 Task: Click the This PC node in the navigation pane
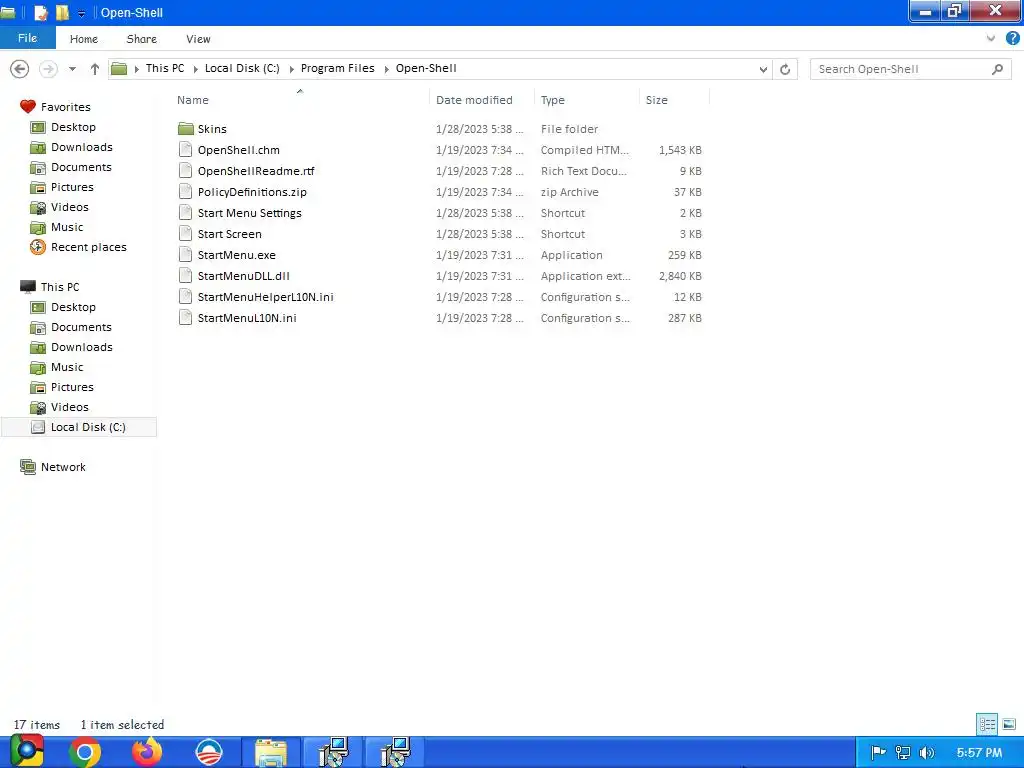click(59, 287)
